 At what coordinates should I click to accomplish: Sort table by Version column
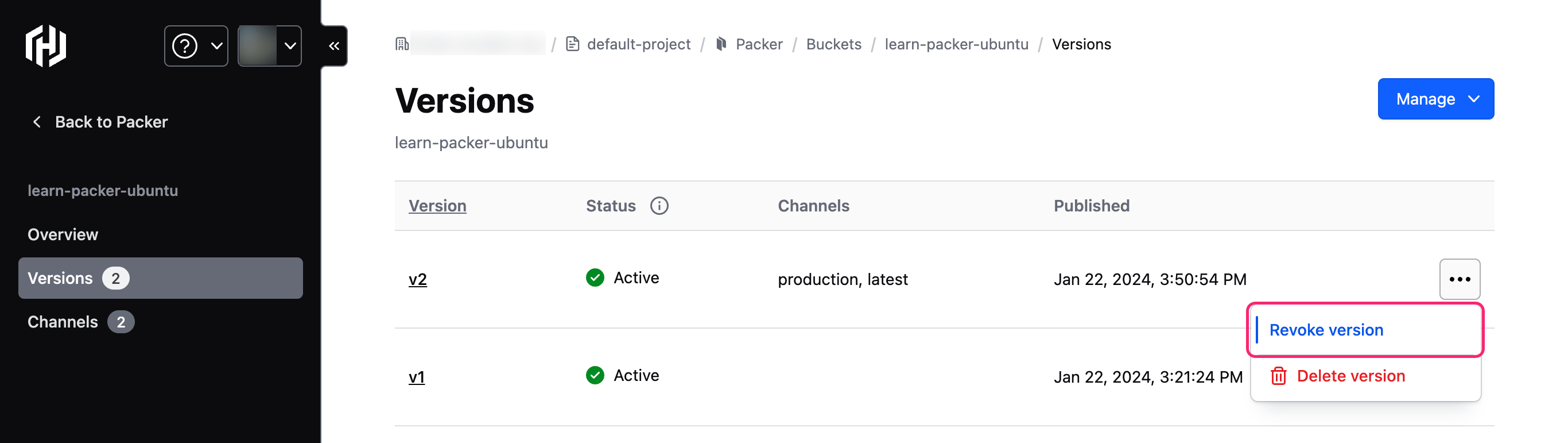[x=437, y=206]
